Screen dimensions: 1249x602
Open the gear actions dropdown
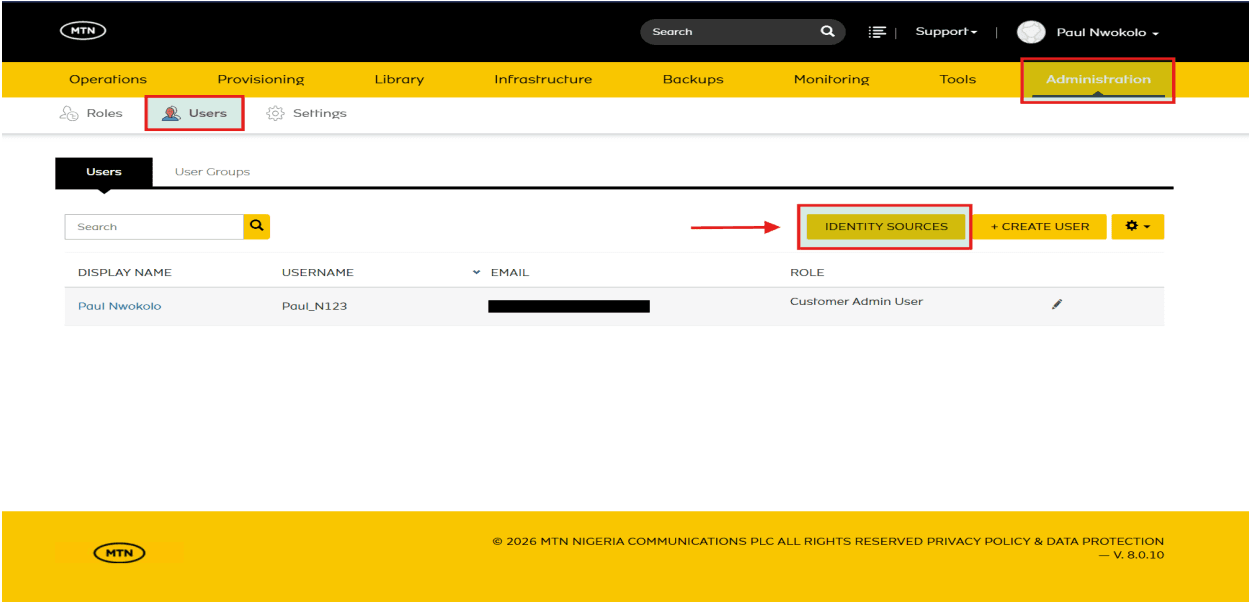coord(1138,226)
